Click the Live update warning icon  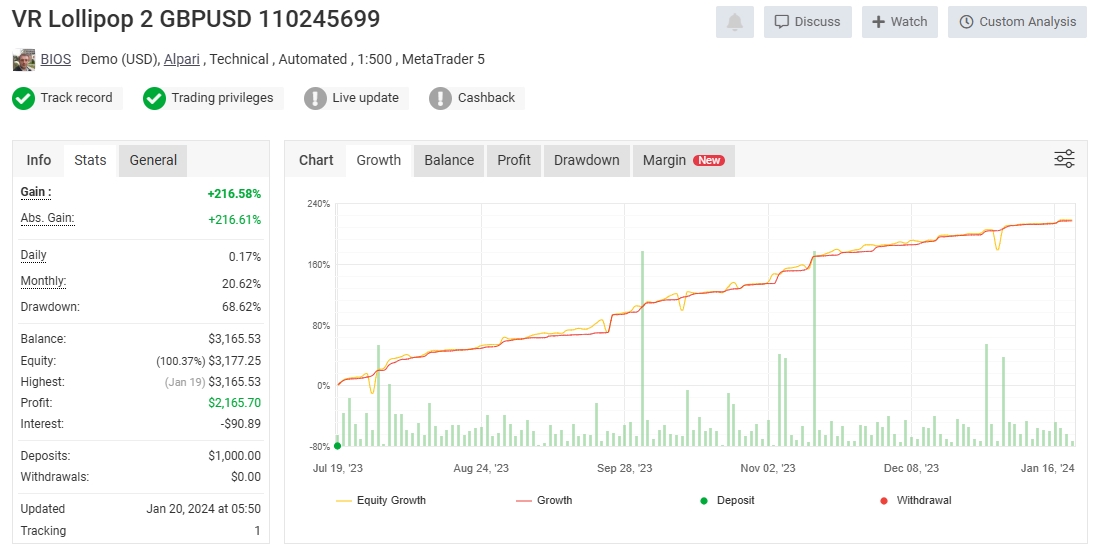[315, 98]
